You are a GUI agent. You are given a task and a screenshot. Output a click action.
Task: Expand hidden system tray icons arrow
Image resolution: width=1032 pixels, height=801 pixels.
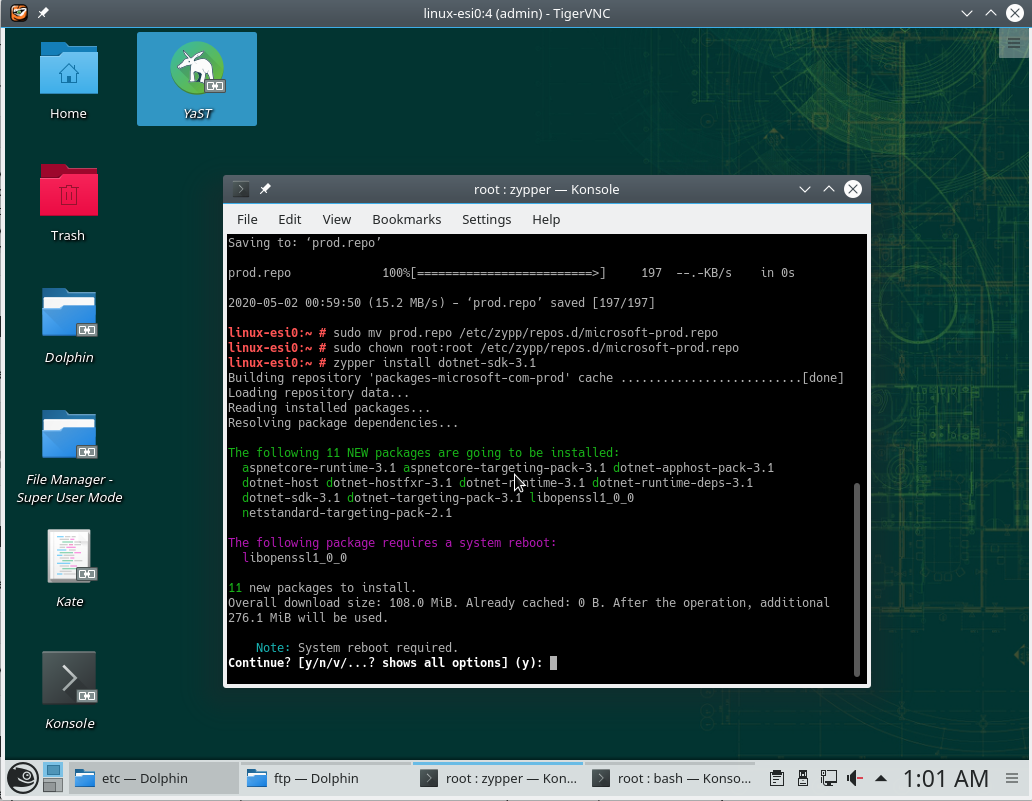tap(881, 779)
